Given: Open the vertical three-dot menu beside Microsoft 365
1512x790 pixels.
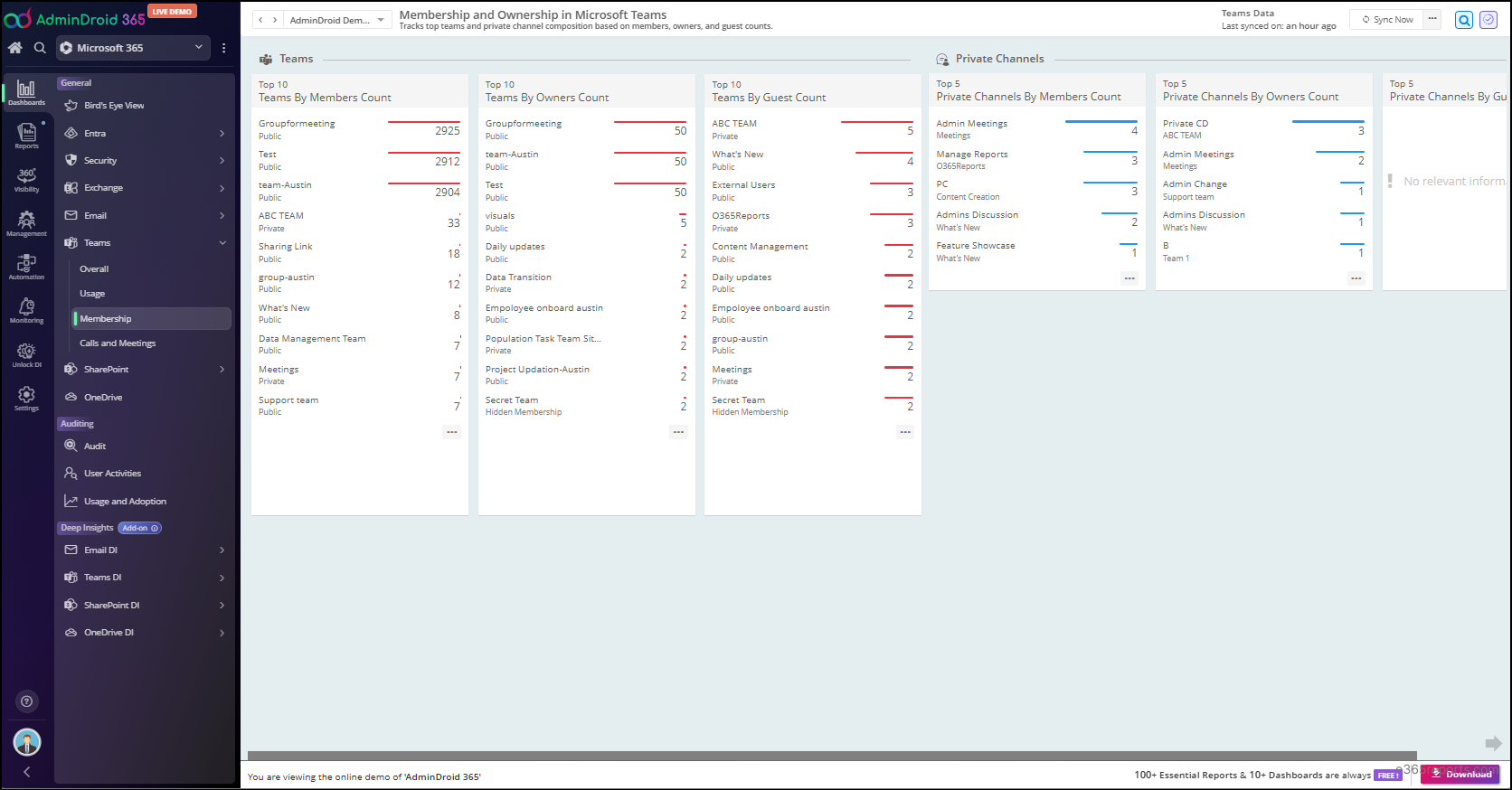Looking at the screenshot, I should click(223, 48).
